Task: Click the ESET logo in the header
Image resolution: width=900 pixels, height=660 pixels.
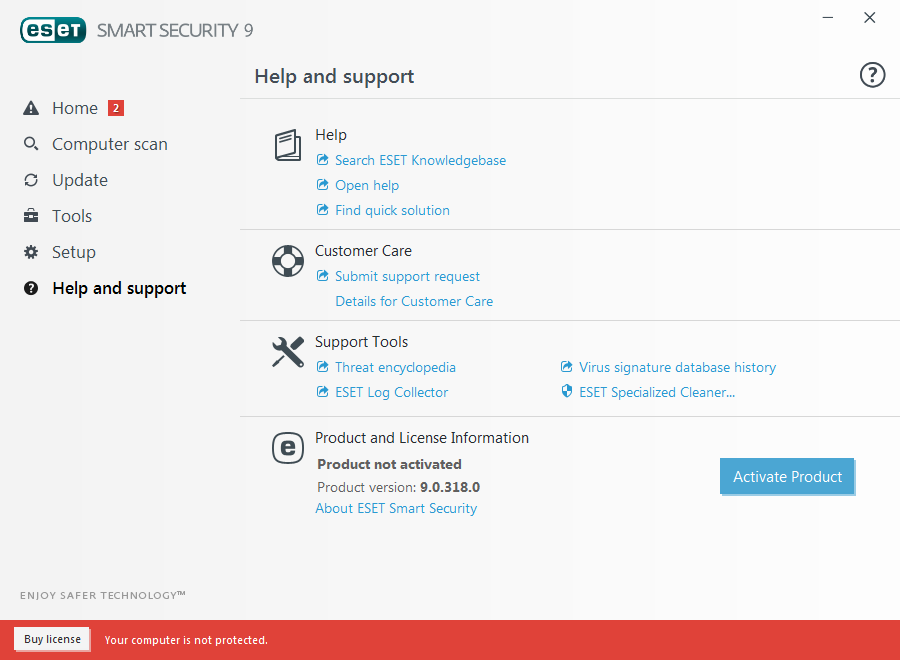Action: point(52,30)
